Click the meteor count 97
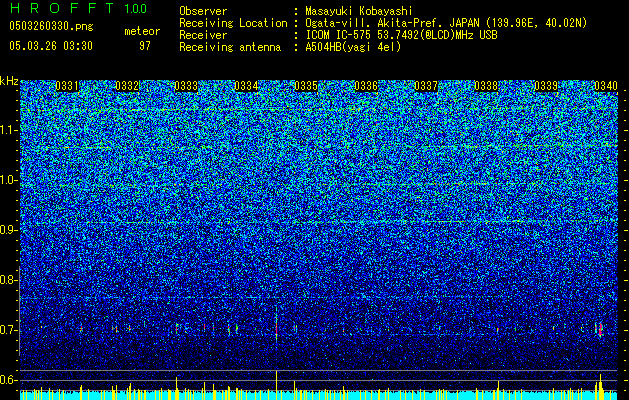This screenshot has height=400, width=629. (144, 46)
